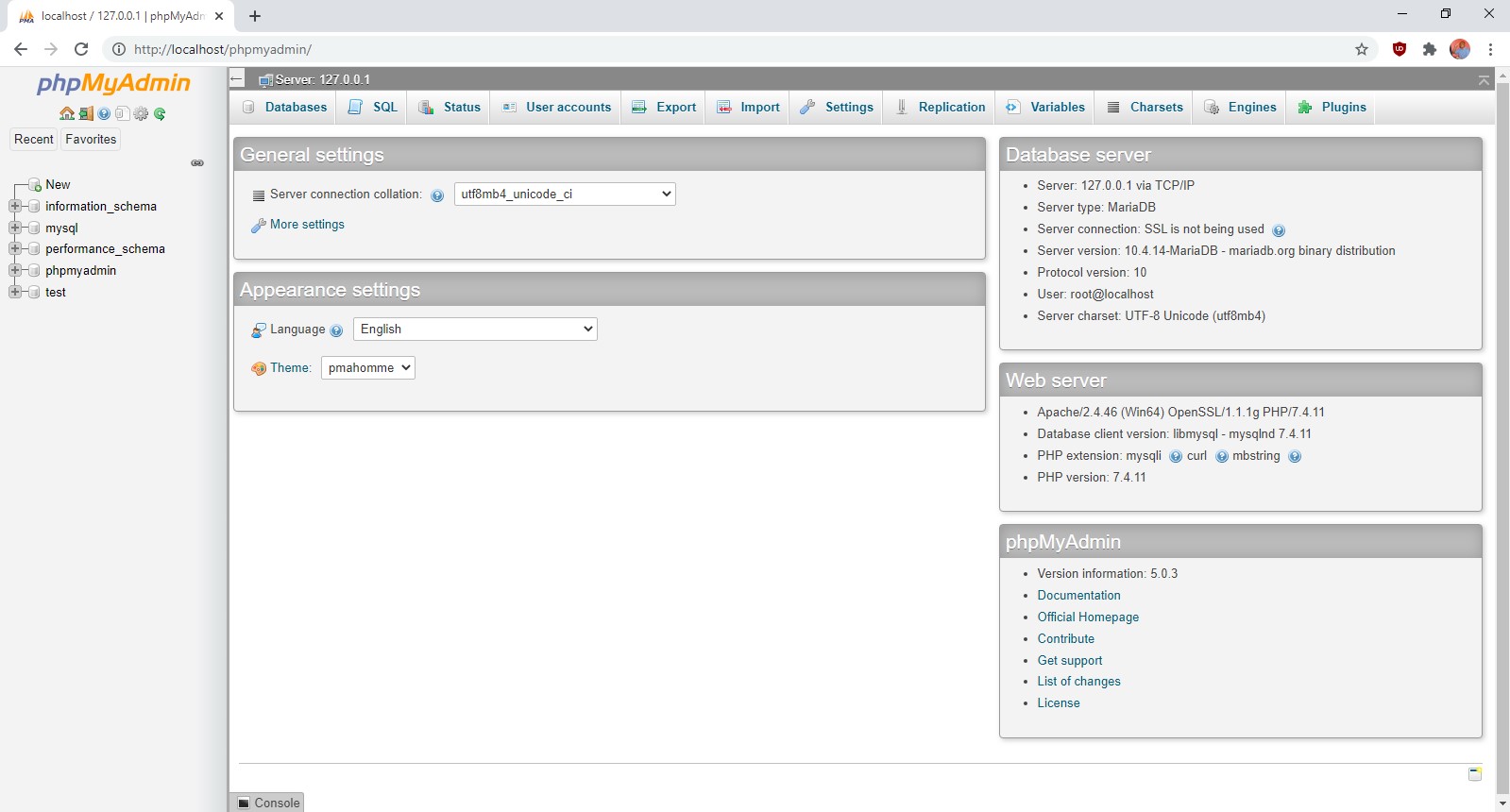Open navigation panel settings gear icon
Image resolution: width=1510 pixels, height=812 pixels.
141,113
